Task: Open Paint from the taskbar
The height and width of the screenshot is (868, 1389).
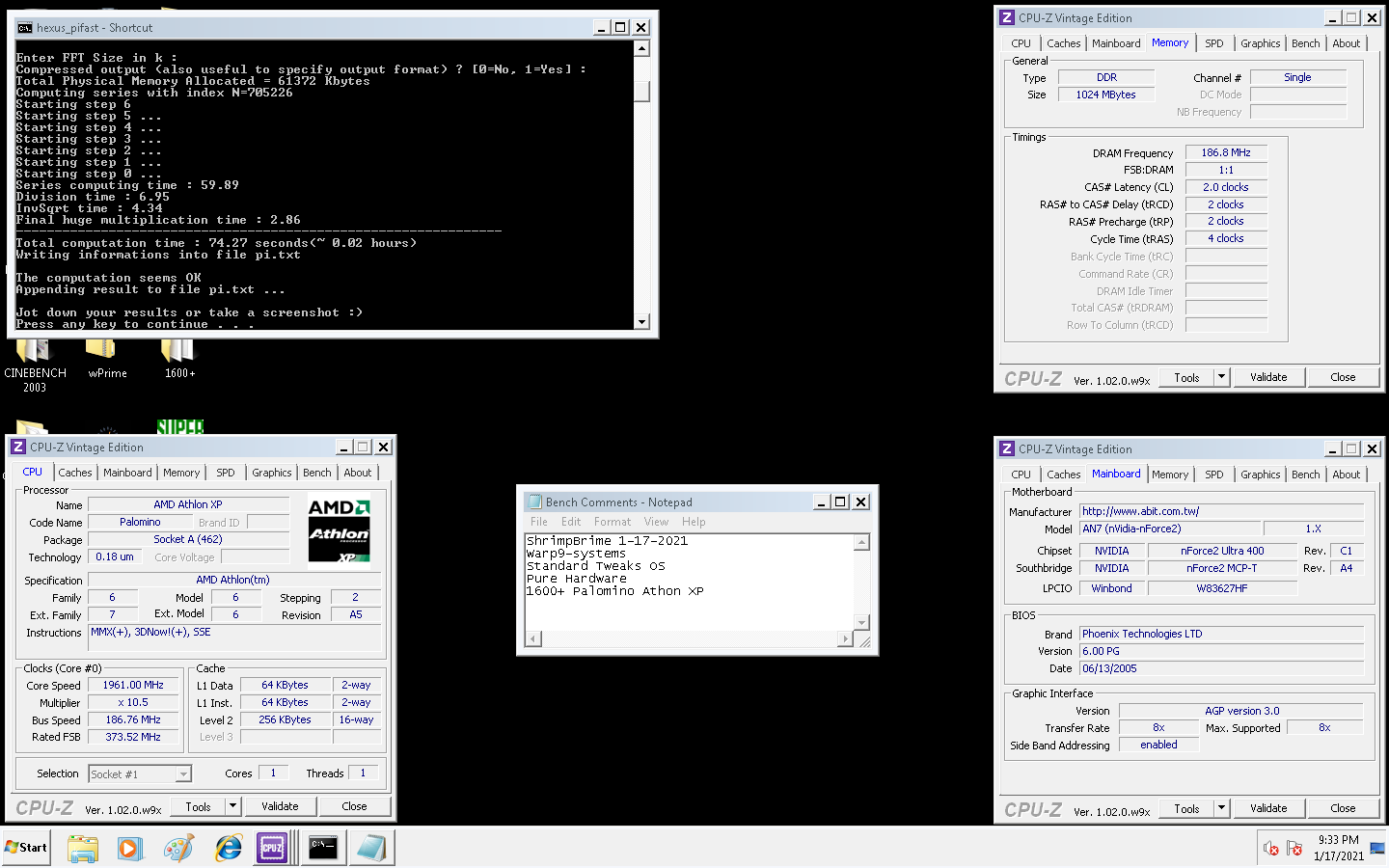Action: click(178, 848)
